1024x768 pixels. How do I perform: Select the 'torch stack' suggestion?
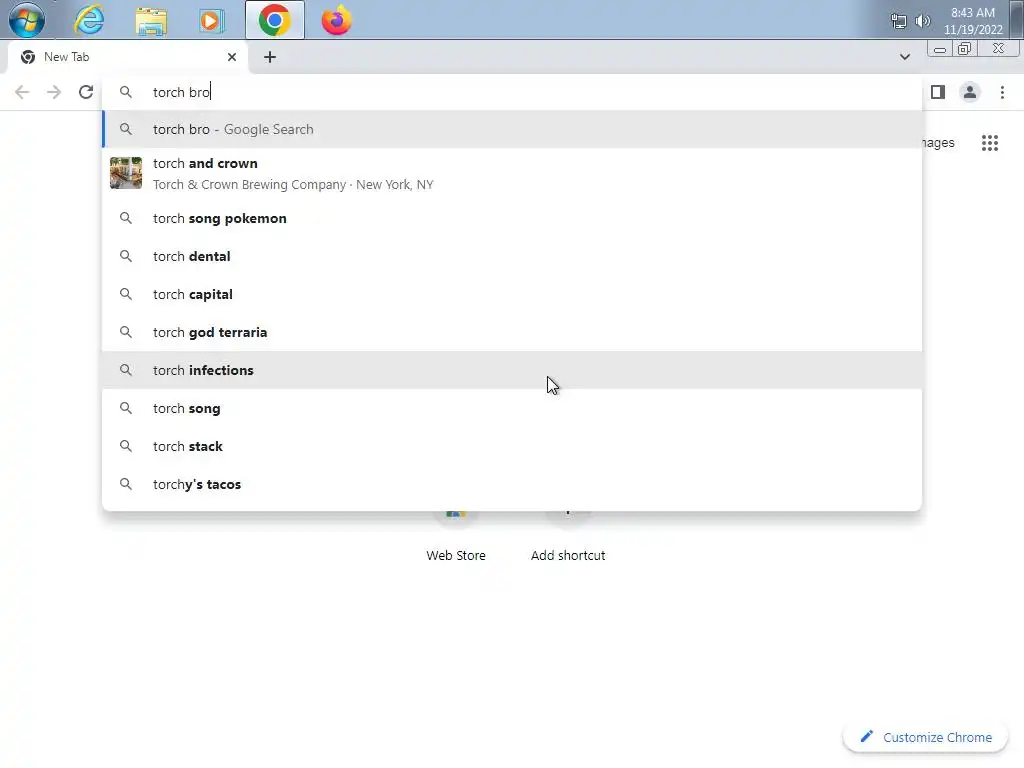511,446
